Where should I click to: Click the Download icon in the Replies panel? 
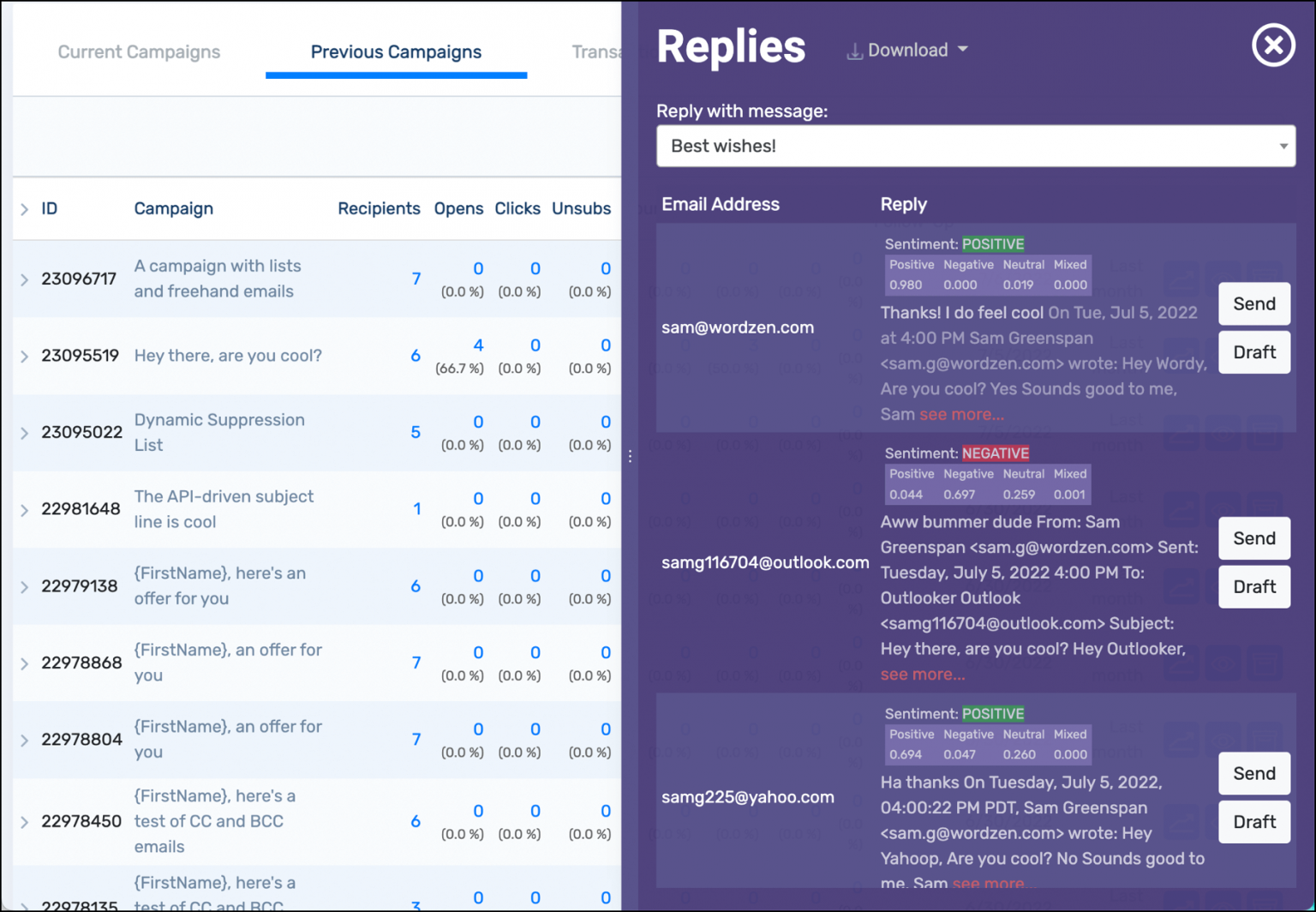click(853, 50)
